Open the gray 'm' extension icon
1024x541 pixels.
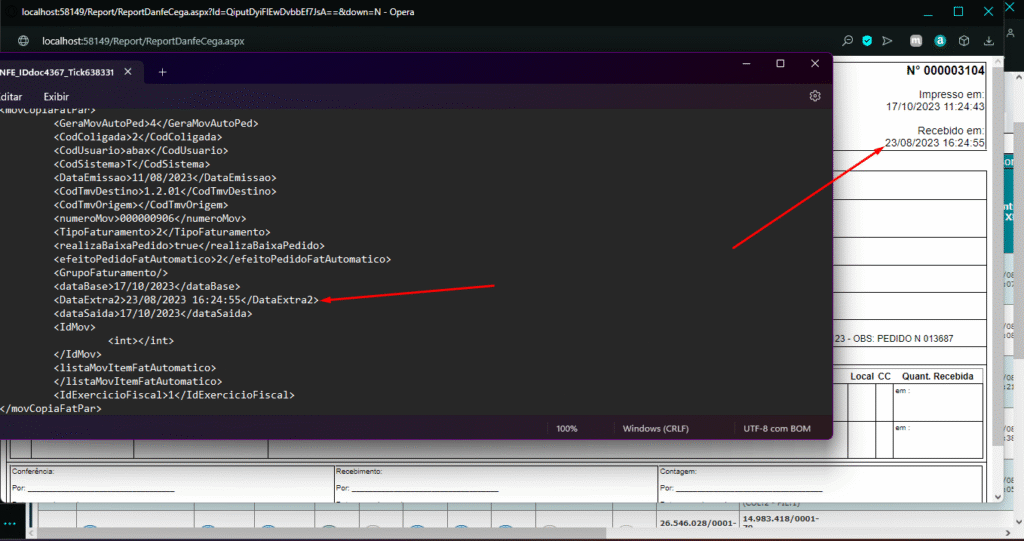(x=915, y=41)
